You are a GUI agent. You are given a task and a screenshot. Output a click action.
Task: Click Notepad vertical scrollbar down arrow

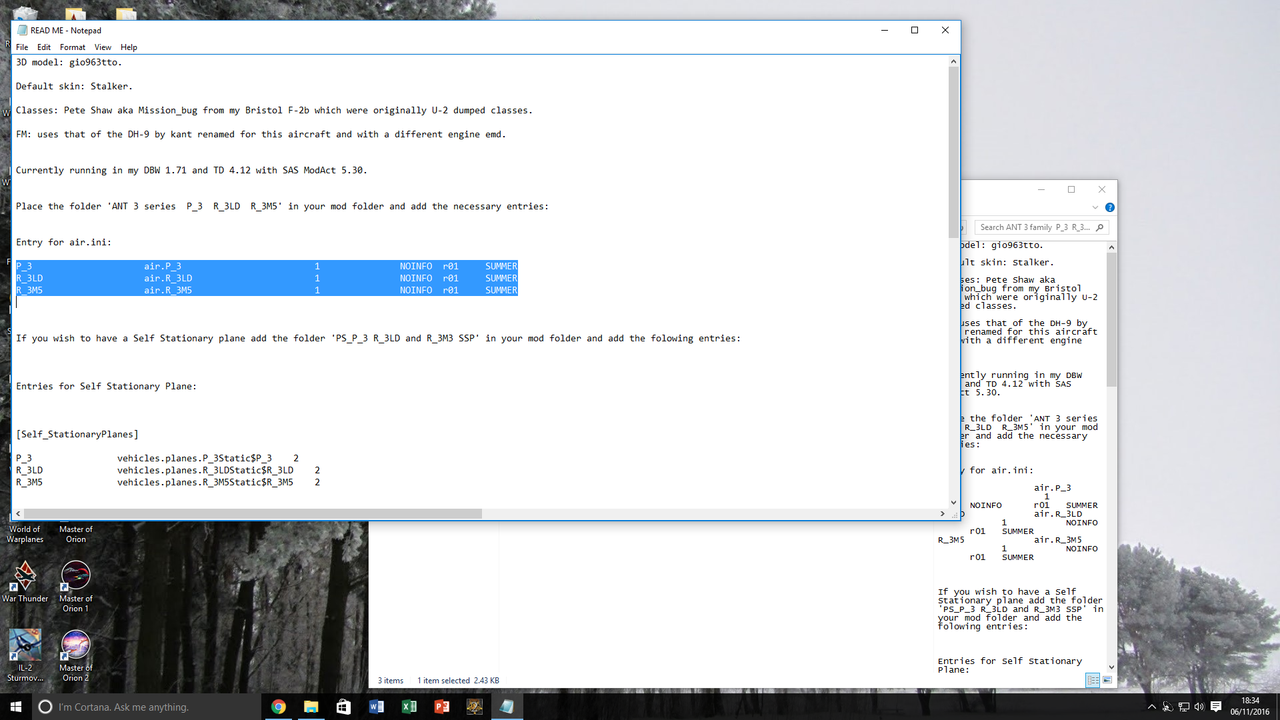[x=953, y=501]
